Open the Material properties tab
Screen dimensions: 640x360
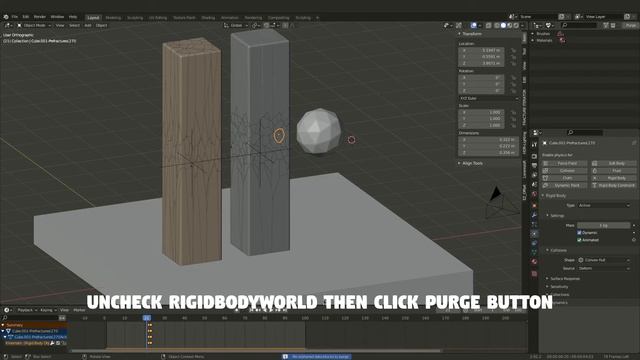pyautogui.click(x=534, y=262)
